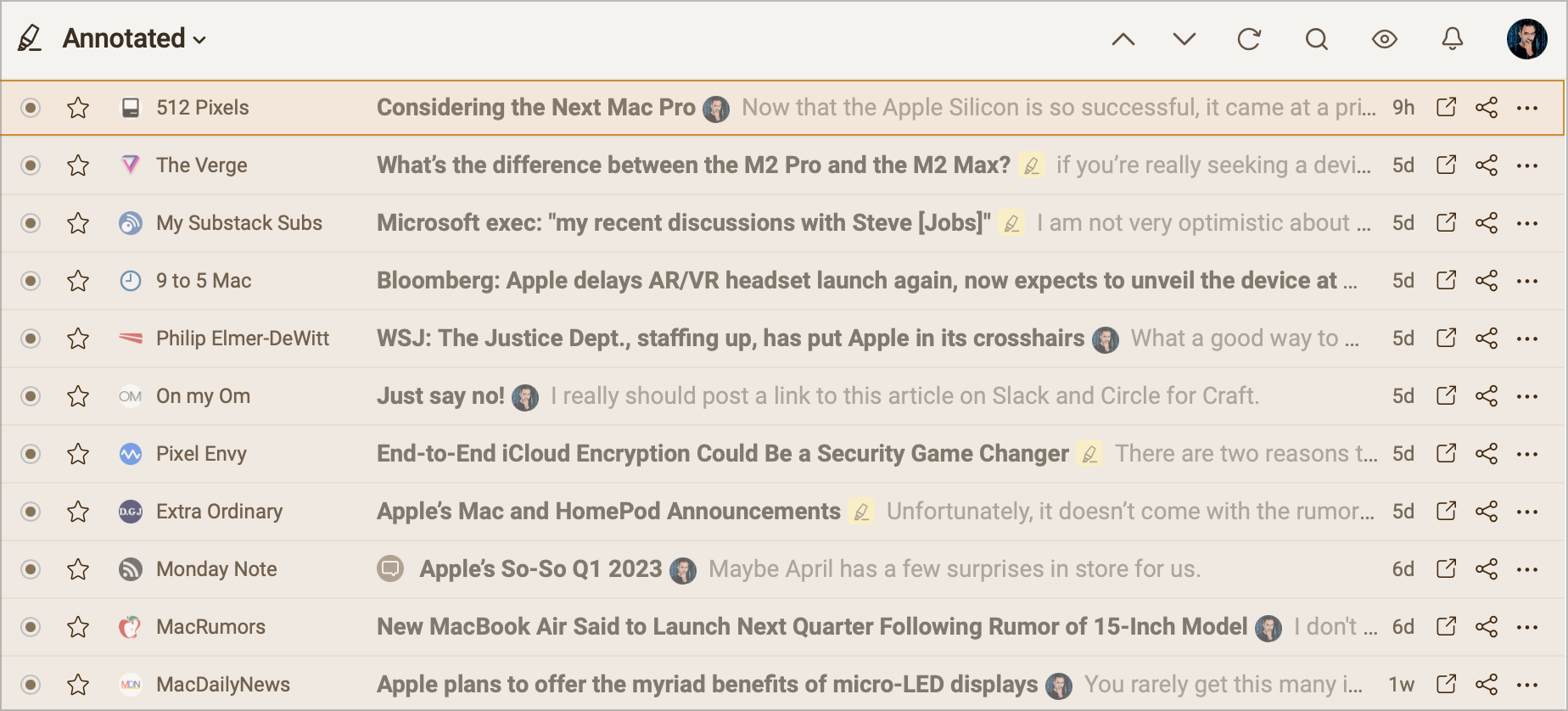Open On my Om article externally

pos(1447,395)
